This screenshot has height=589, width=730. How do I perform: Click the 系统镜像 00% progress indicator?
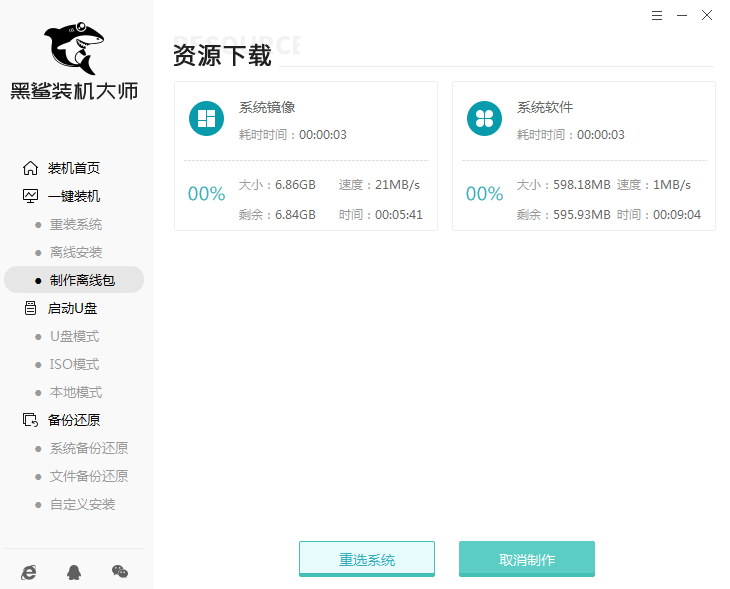click(206, 194)
